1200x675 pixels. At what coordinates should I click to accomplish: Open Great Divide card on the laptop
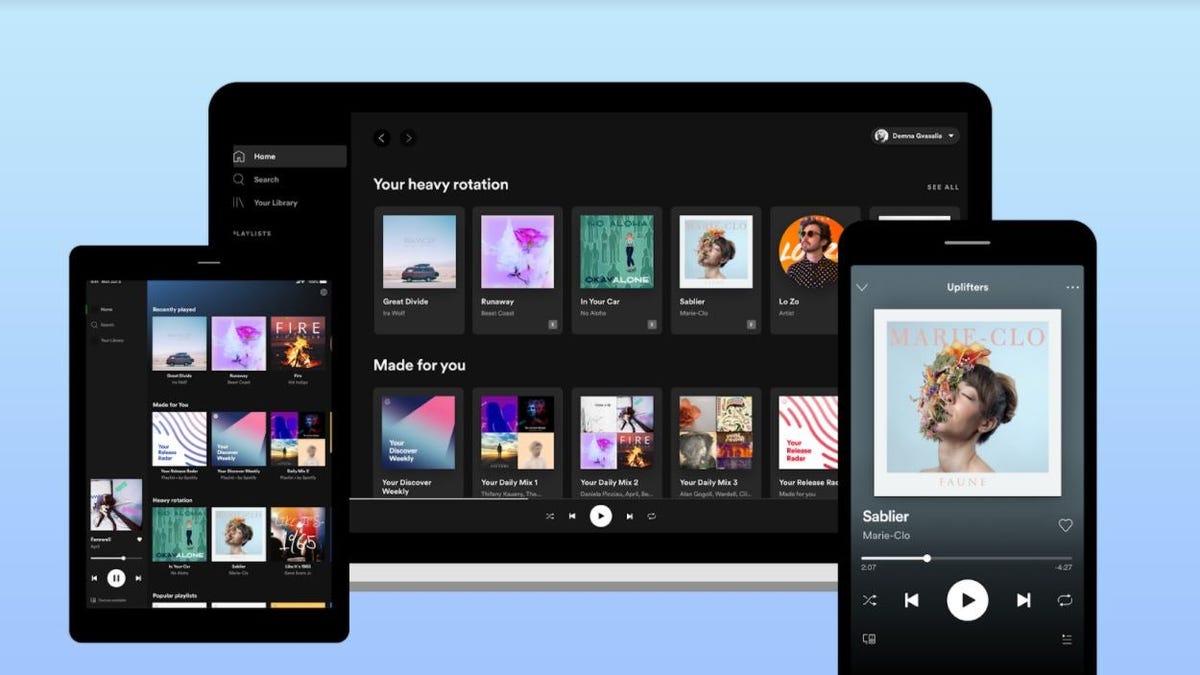pos(419,270)
